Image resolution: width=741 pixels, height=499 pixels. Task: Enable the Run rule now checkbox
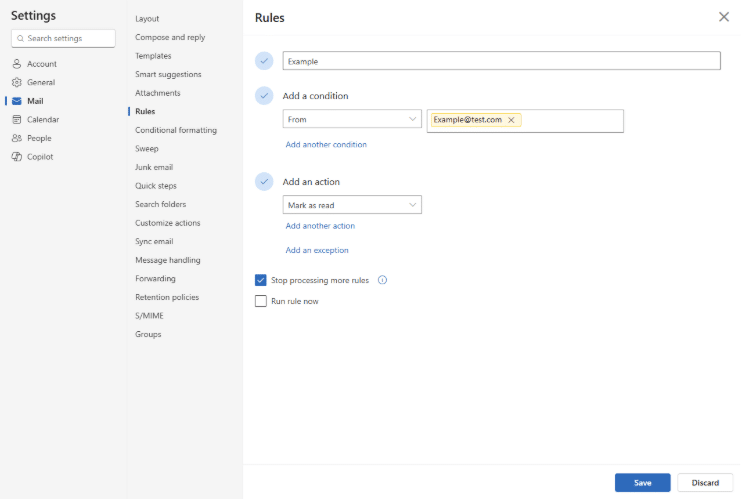(x=261, y=301)
